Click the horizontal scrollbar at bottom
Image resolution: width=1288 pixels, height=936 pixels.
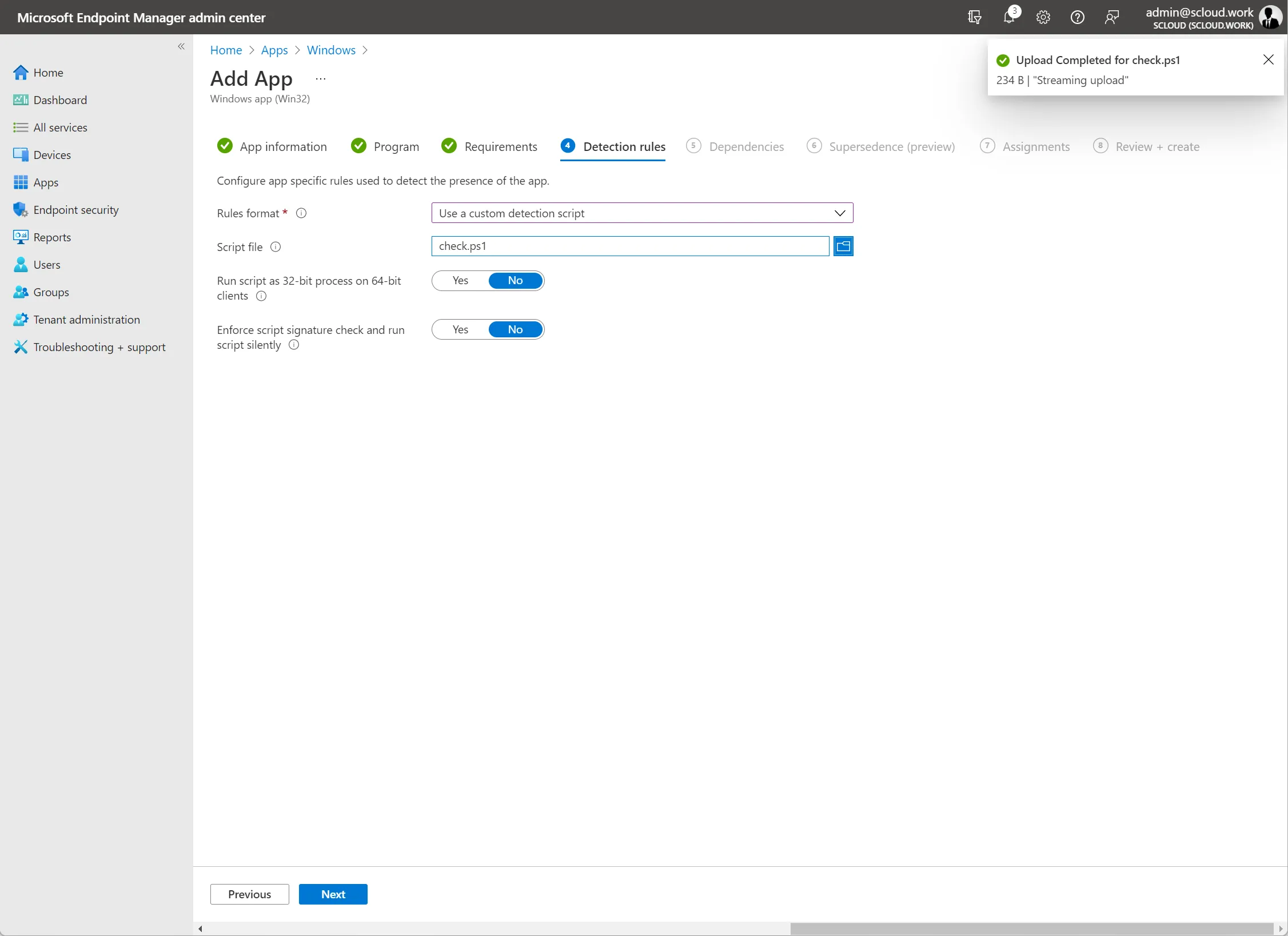click(1031, 929)
